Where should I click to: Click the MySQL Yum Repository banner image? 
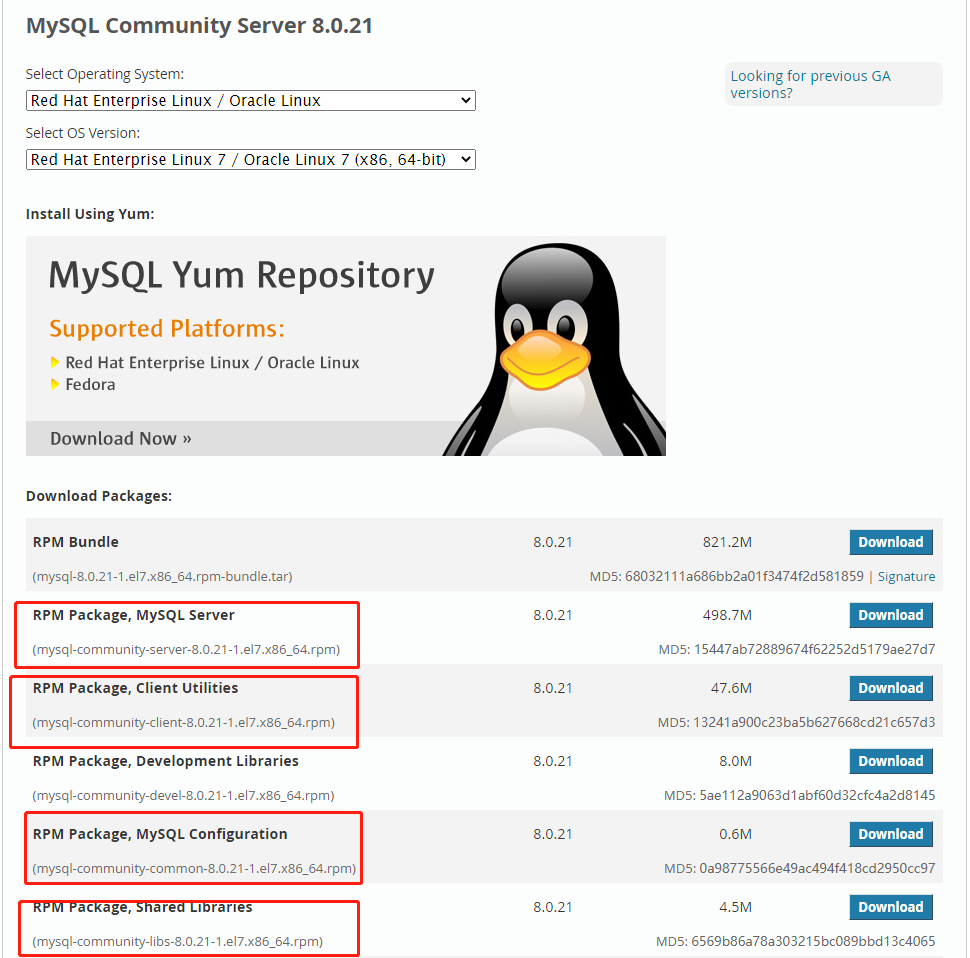[x=346, y=346]
